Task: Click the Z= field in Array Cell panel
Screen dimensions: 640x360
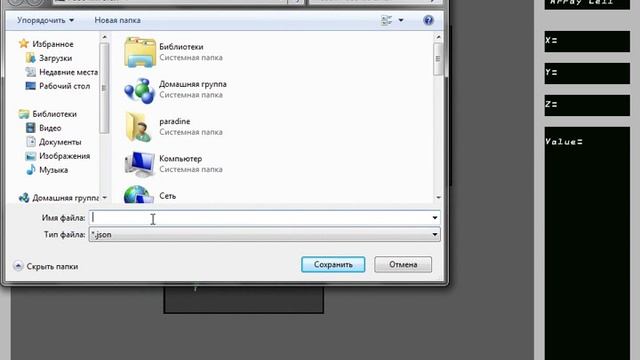Action: [x=587, y=105]
